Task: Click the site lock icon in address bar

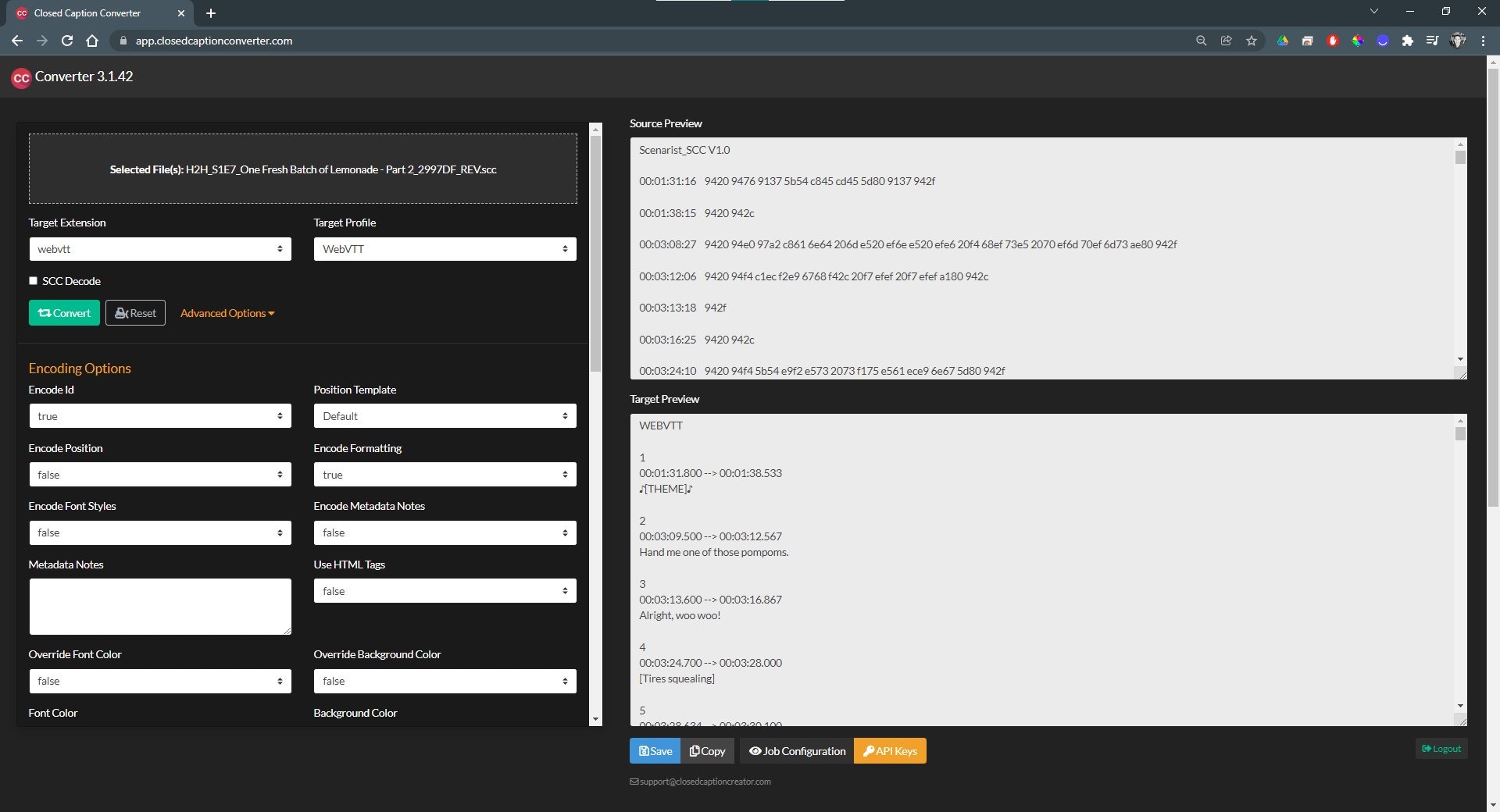Action: (123, 41)
